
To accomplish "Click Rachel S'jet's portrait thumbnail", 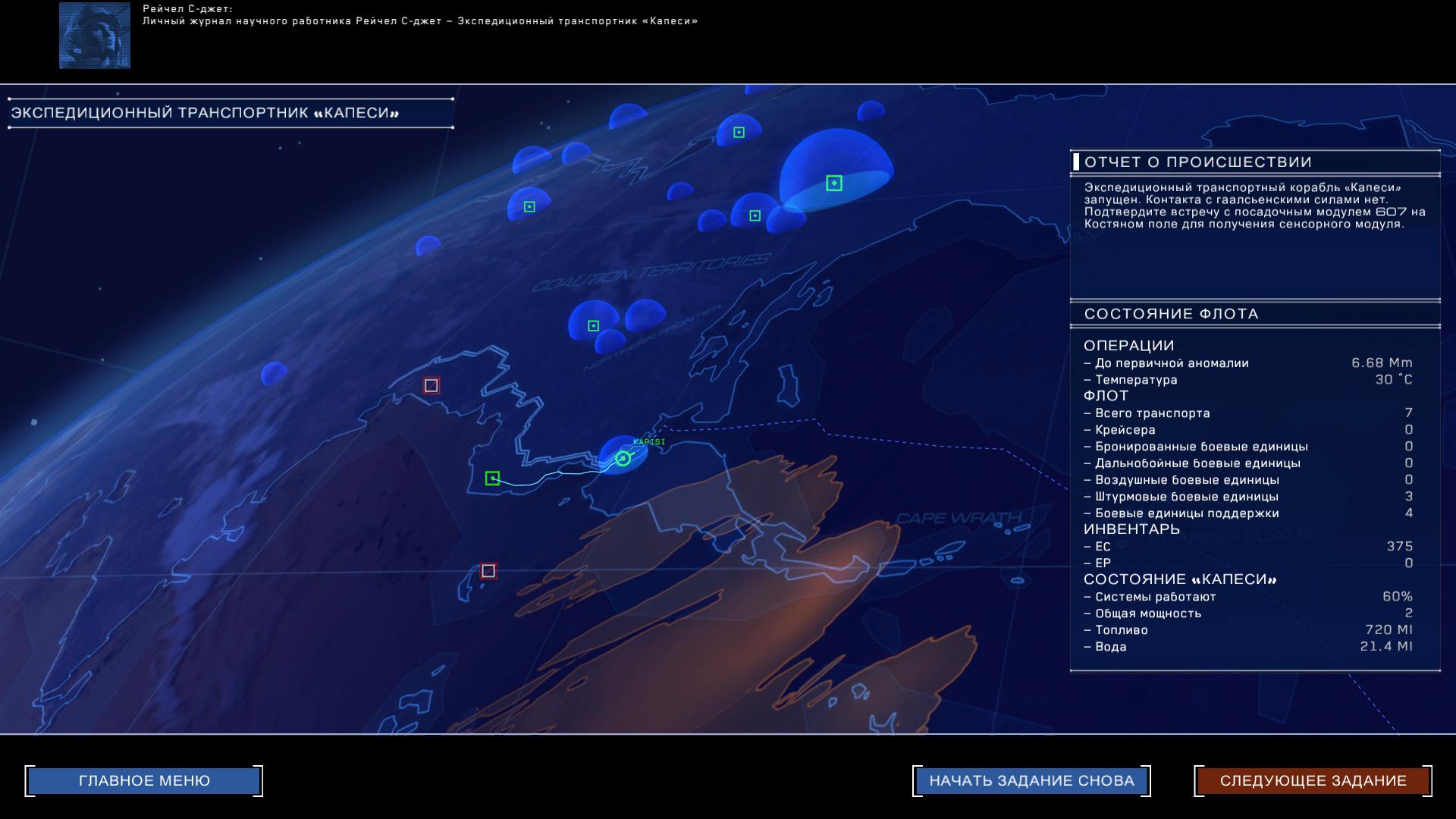I will point(95,36).
